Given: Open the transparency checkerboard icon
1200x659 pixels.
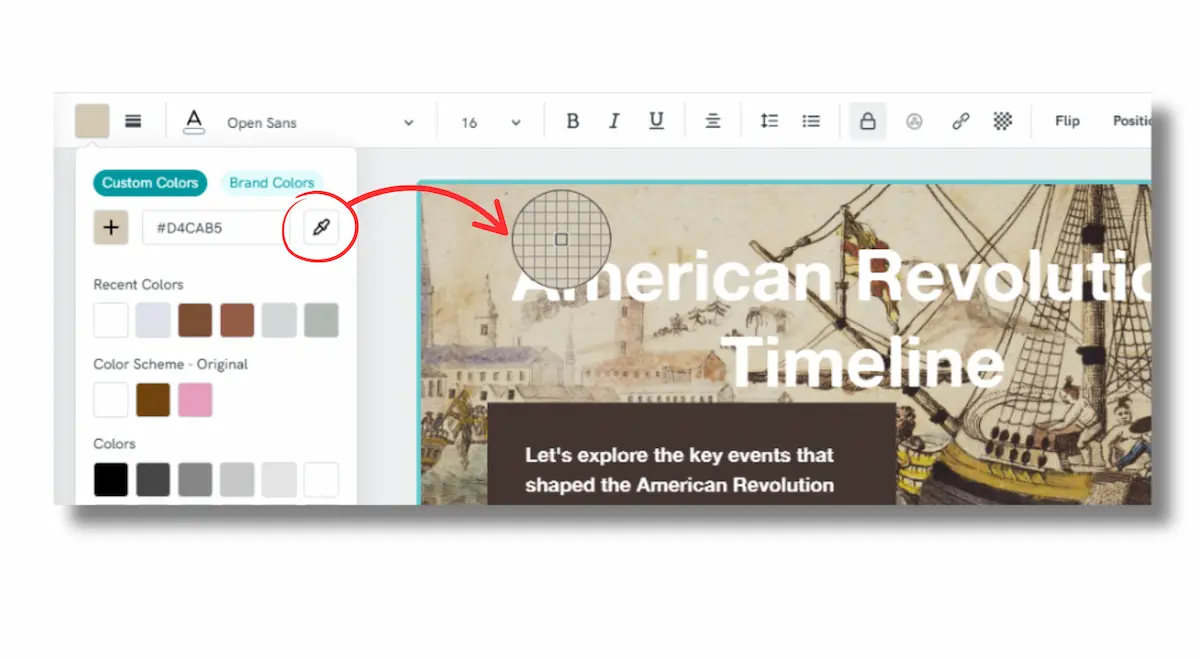Looking at the screenshot, I should (1002, 121).
